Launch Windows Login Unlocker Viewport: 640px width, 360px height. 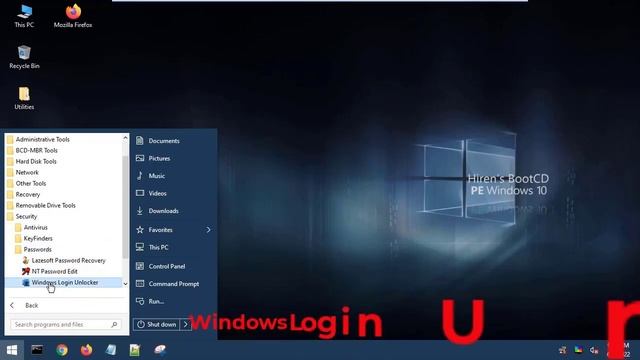point(64,282)
